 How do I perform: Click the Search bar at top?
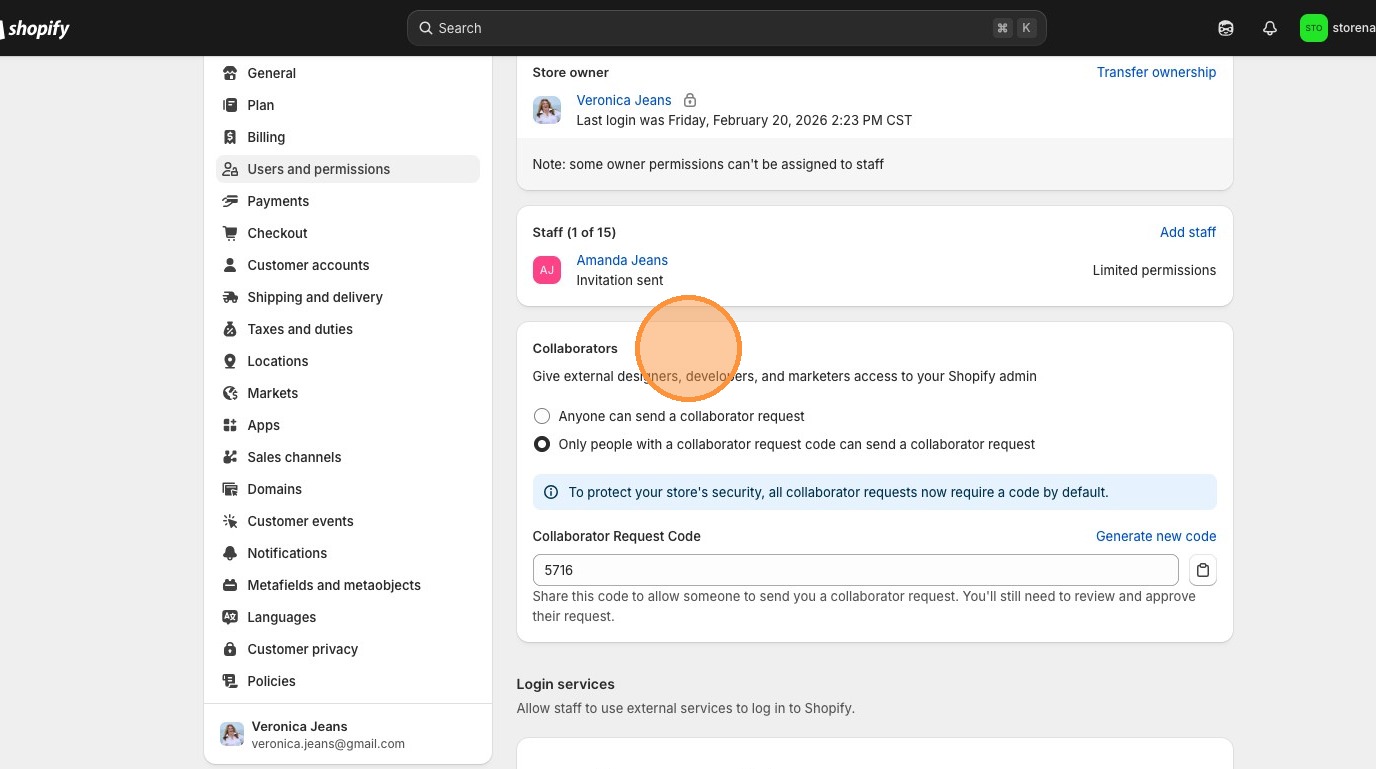(727, 28)
